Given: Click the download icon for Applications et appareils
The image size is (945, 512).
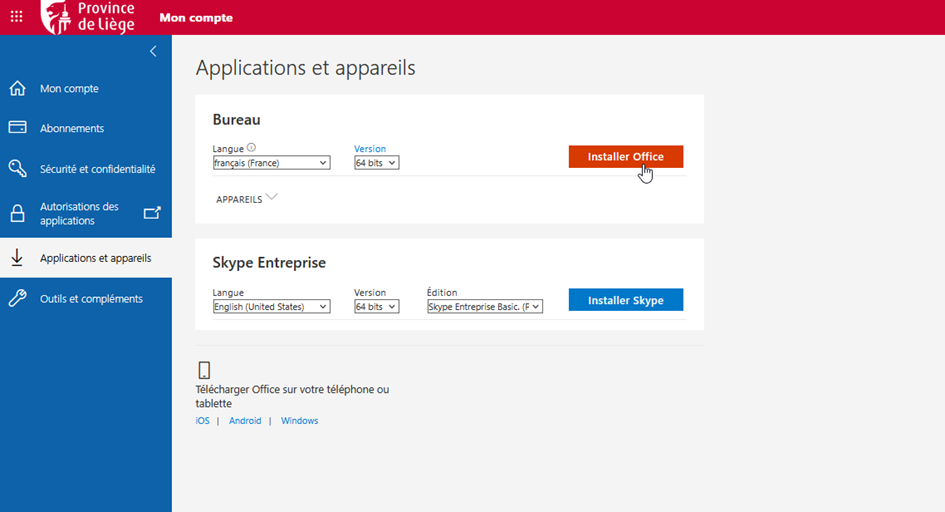Looking at the screenshot, I should point(17,258).
